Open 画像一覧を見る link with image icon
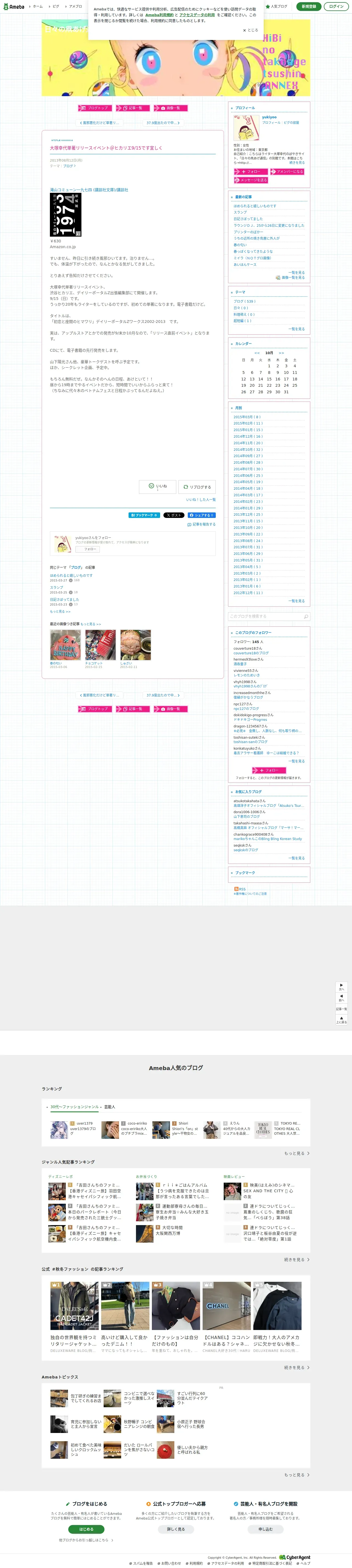 click(291, 277)
